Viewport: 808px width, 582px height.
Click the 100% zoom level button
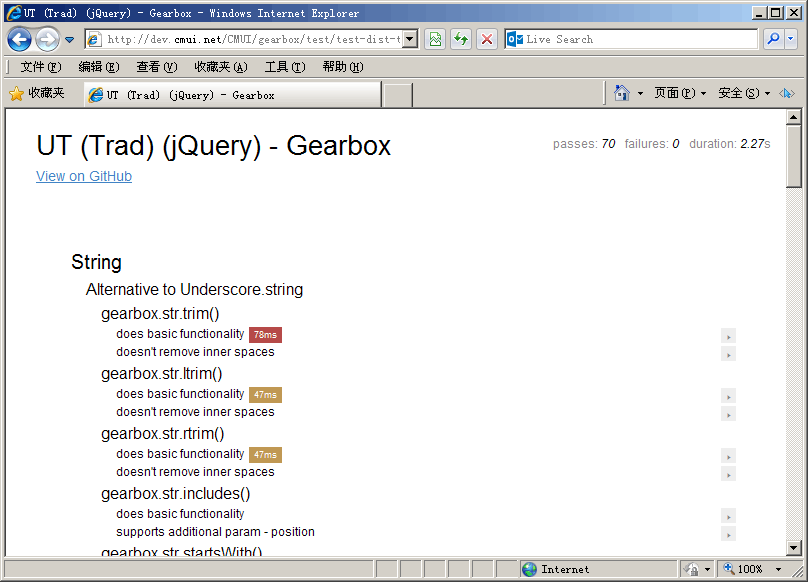click(744, 569)
